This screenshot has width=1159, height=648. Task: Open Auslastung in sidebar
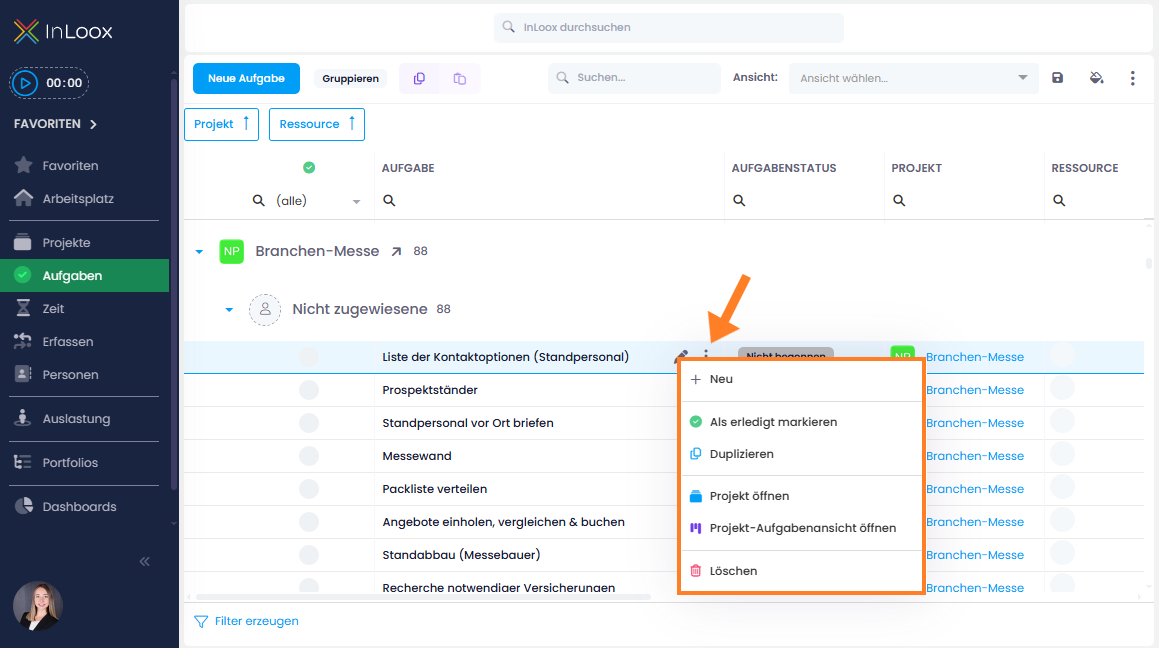[62, 418]
